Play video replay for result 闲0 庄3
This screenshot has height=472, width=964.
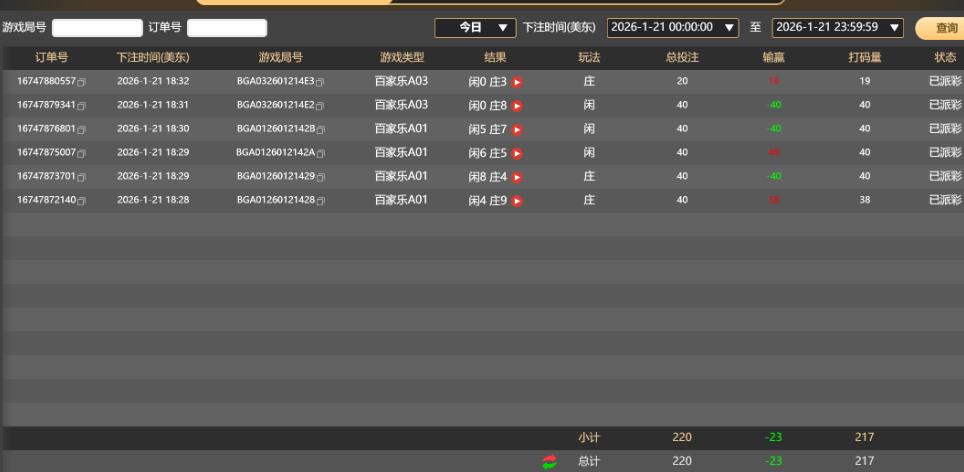click(x=517, y=81)
